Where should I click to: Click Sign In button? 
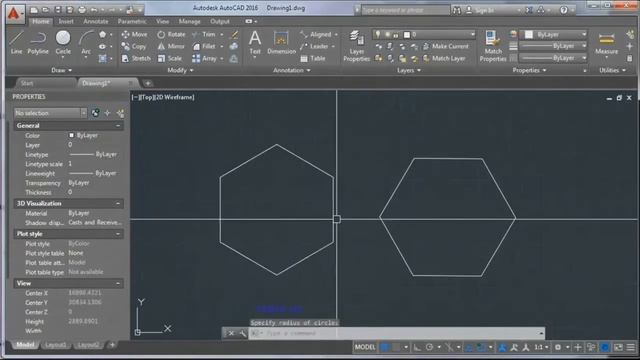click(480, 10)
